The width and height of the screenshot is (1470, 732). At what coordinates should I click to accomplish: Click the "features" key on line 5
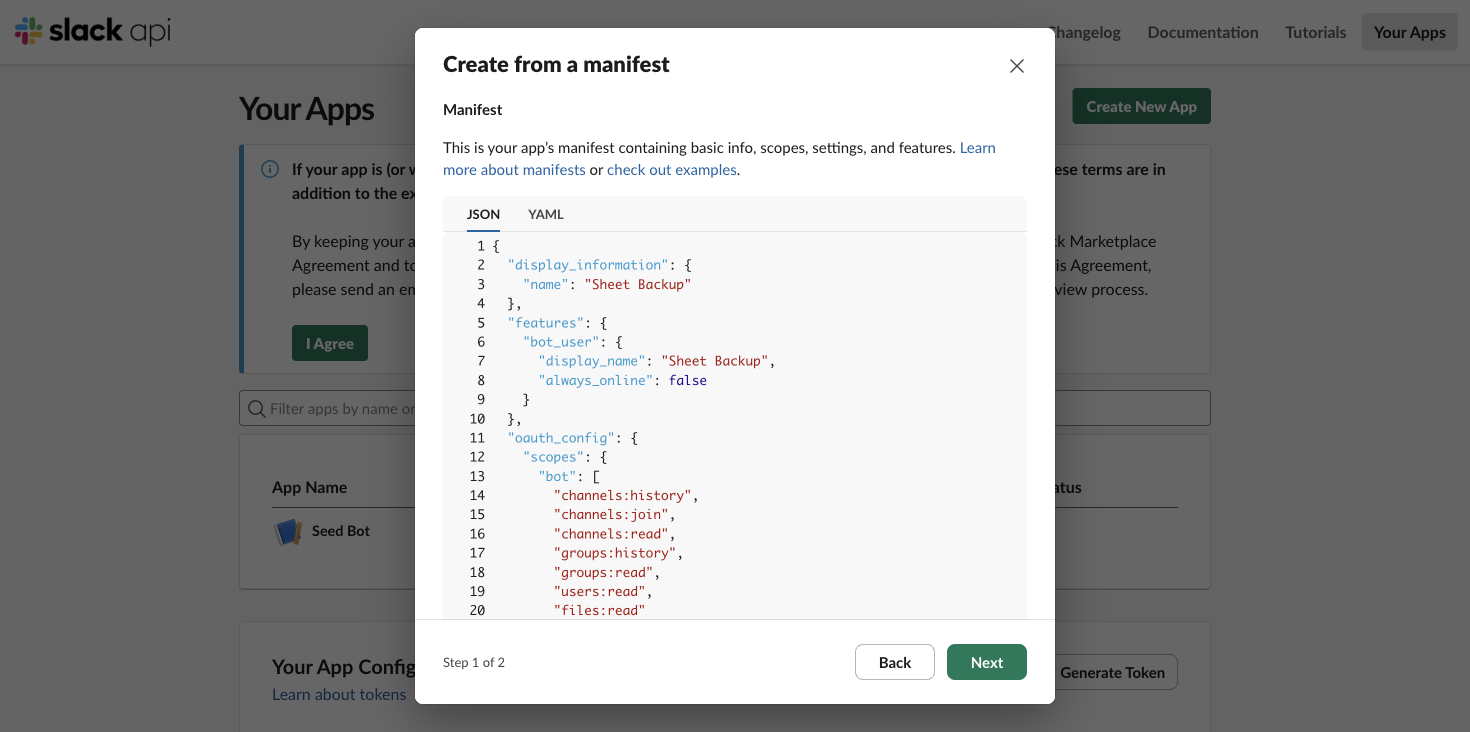pyautogui.click(x=546, y=323)
